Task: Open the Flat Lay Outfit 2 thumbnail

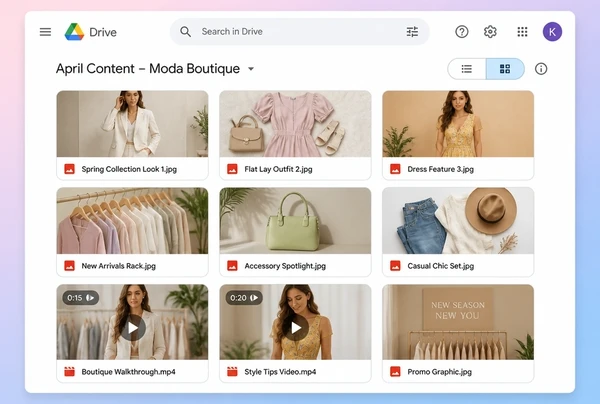Action: (295, 124)
